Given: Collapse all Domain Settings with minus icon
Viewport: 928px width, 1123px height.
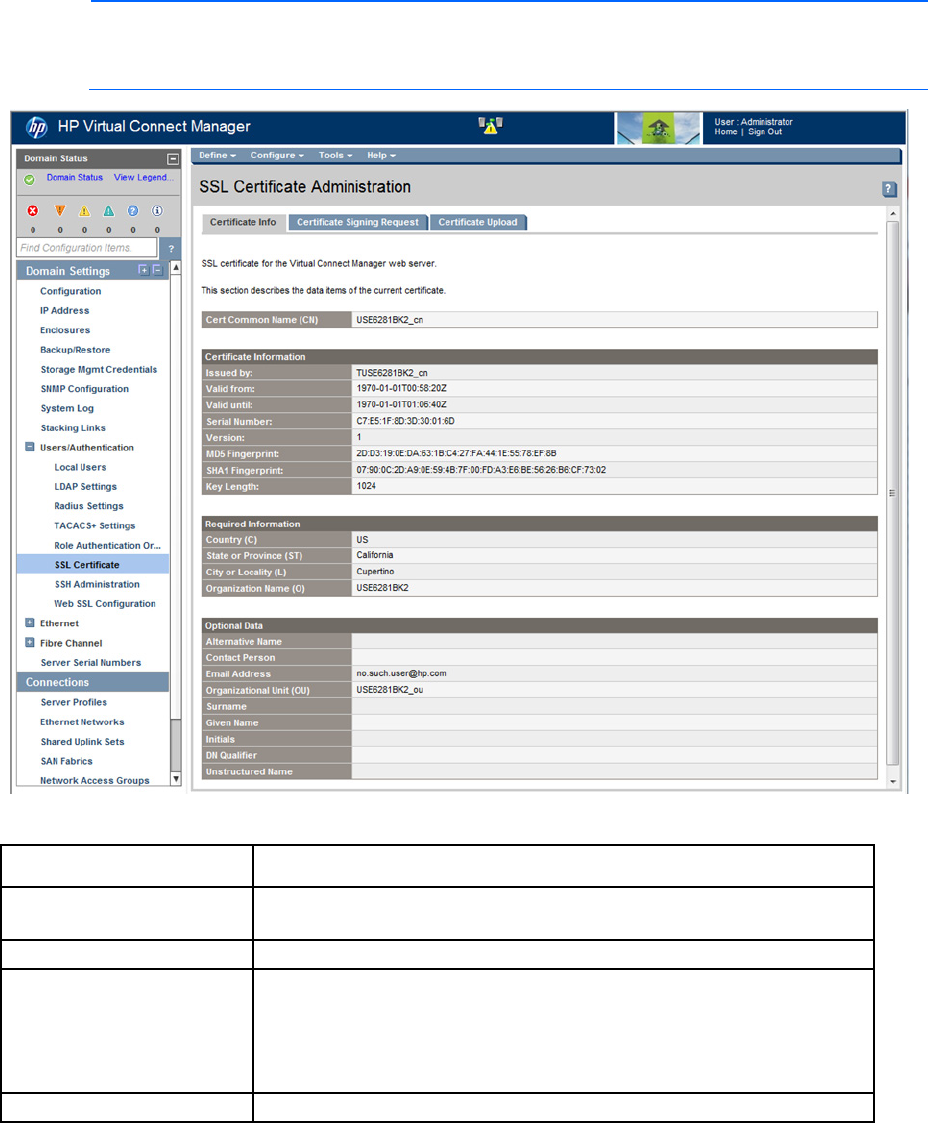Looking at the screenshot, I should 158,270.
